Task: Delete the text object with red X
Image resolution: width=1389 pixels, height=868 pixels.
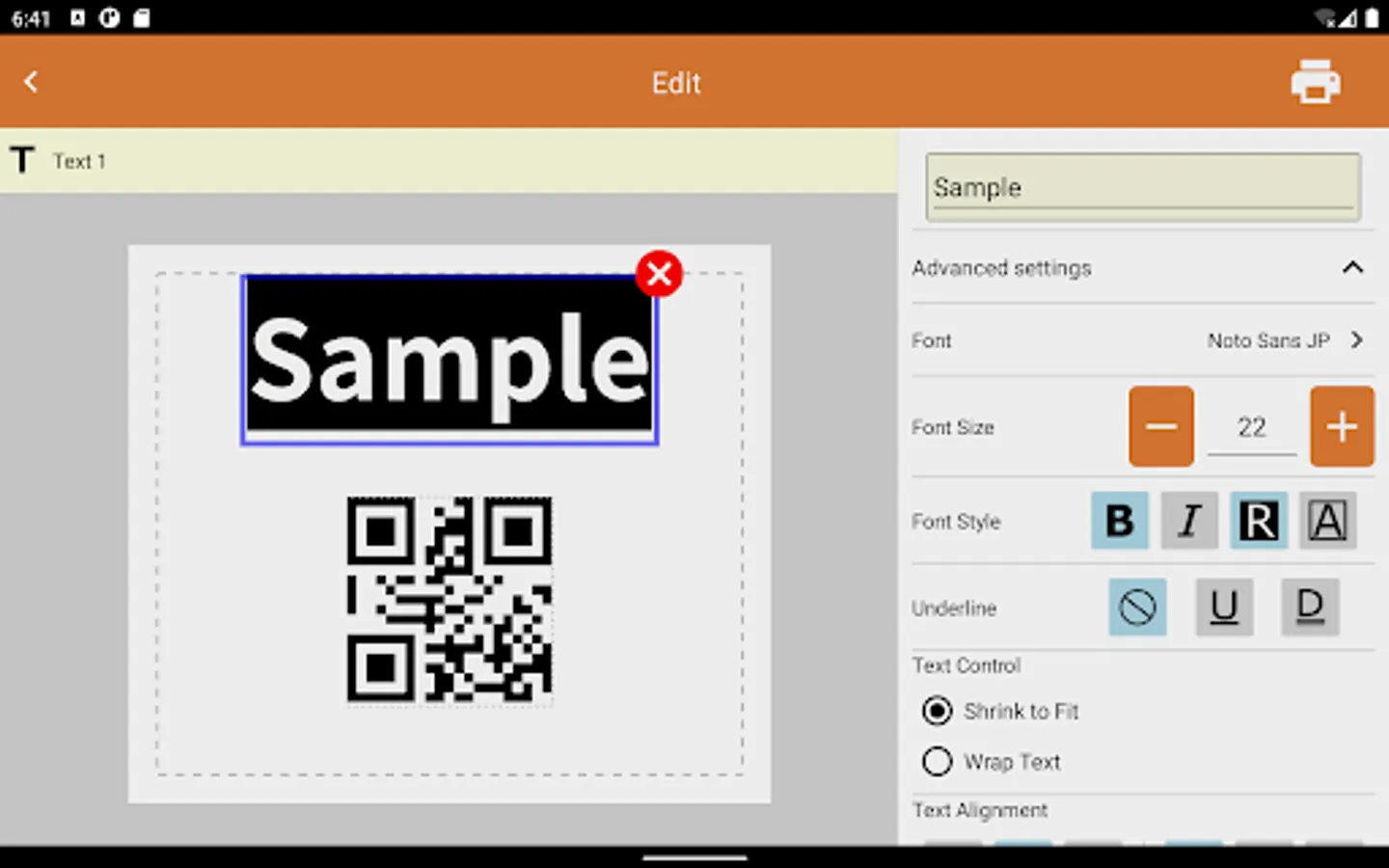Action: click(x=660, y=274)
